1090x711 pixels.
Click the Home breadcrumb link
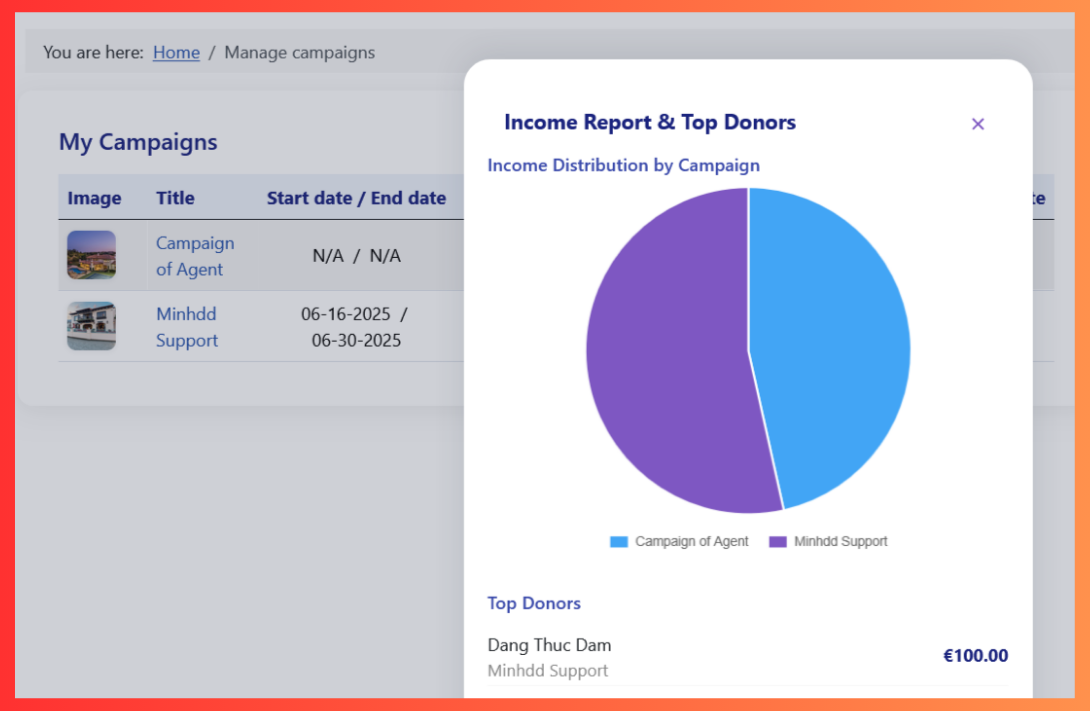tap(176, 52)
